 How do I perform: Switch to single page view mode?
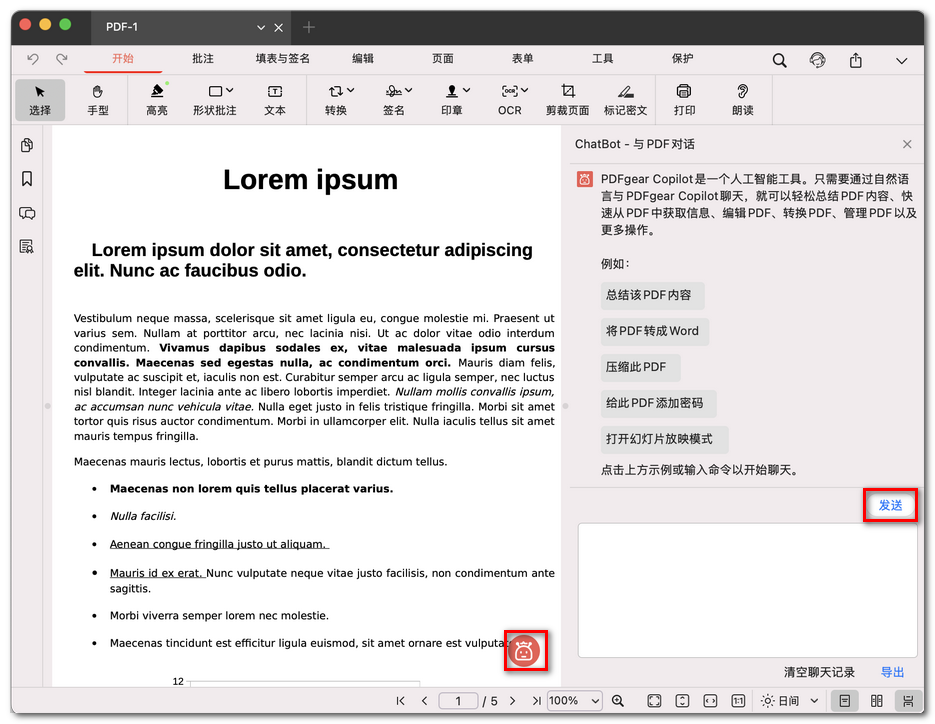[845, 701]
